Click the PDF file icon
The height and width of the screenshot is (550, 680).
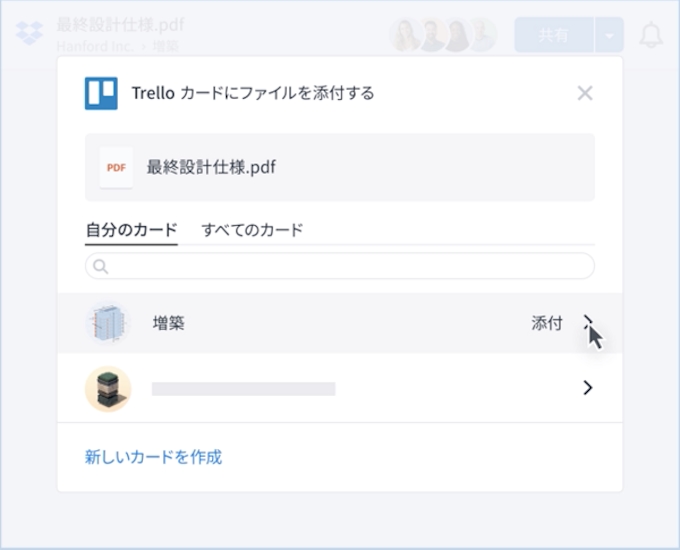coord(116,167)
